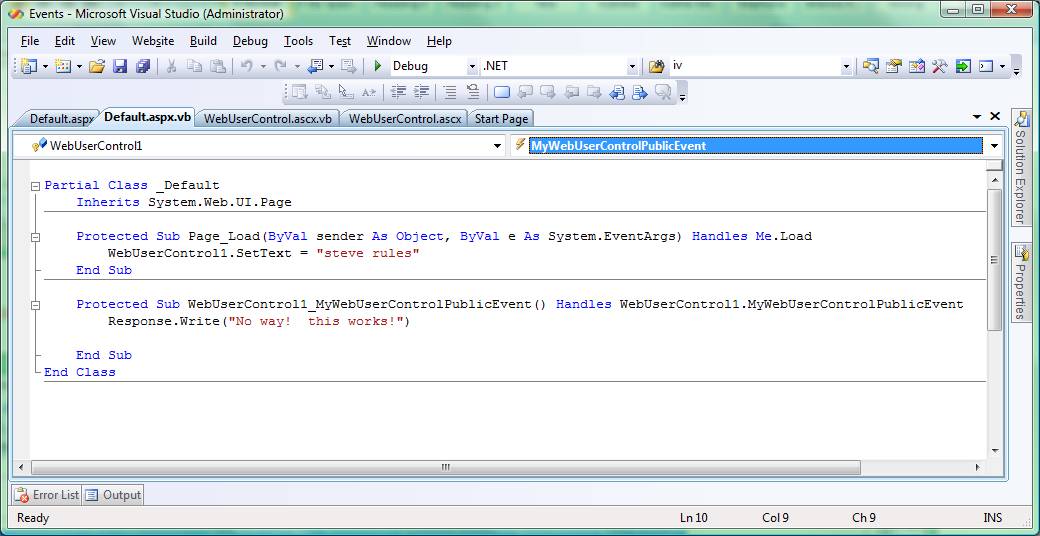Start debugging with the green play icon
The height and width of the screenshot is (536, 1040).
[378, 66]
